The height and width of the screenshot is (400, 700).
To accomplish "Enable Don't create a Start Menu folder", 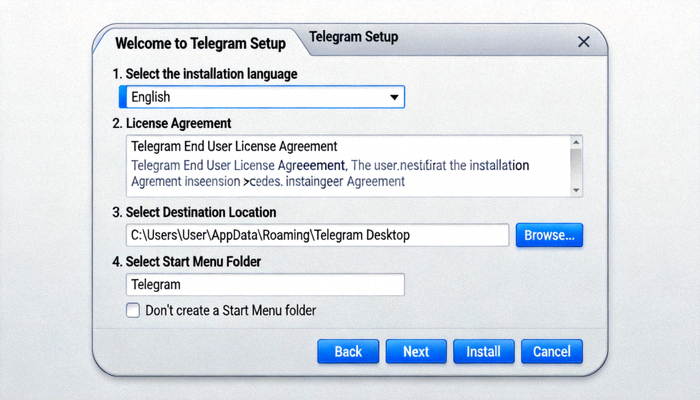I will click(133, 310).
